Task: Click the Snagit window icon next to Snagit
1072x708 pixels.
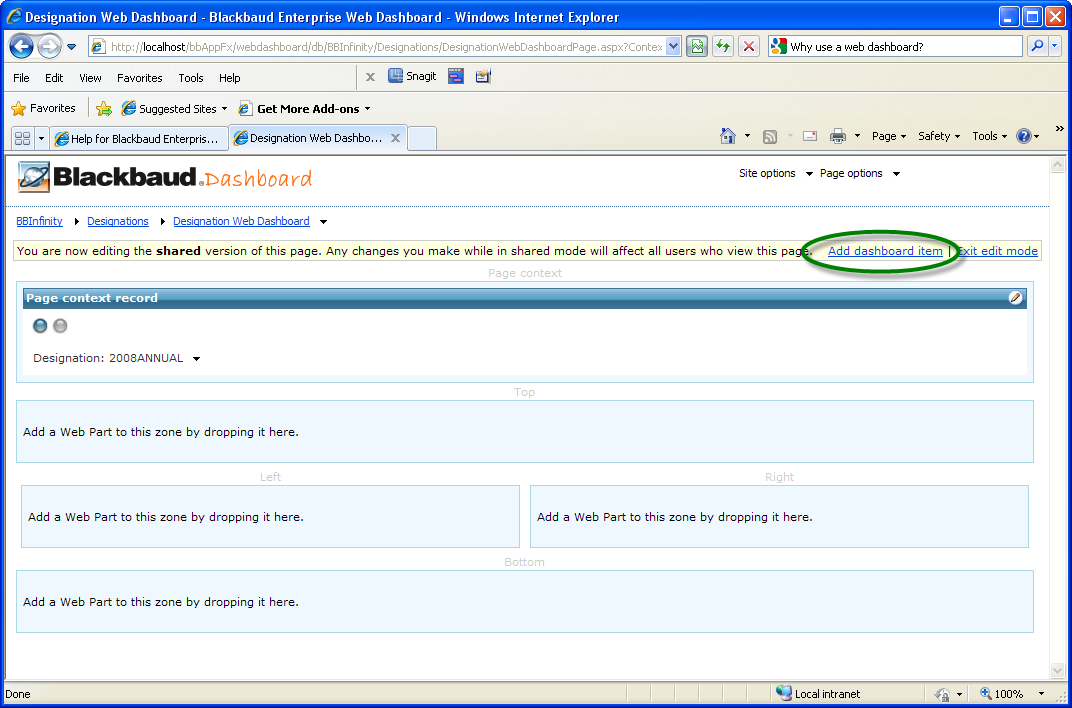Action: [x=456, y=77]
